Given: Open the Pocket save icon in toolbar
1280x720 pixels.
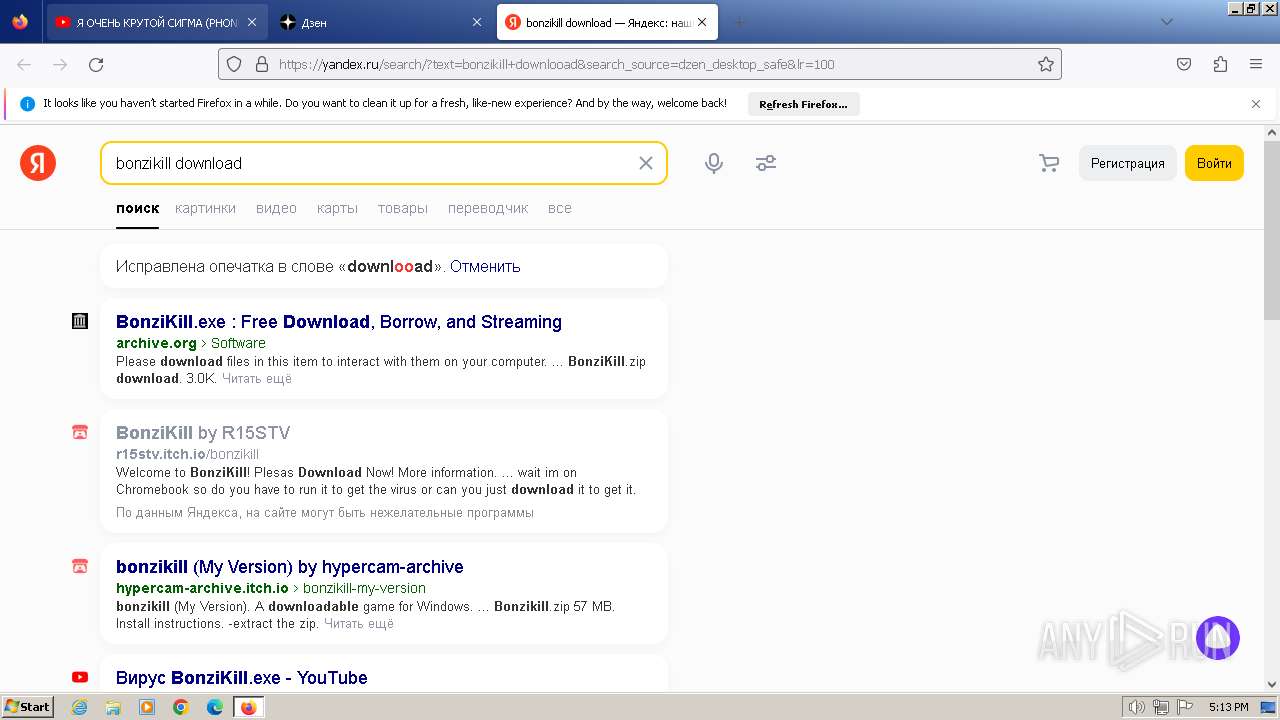Looking at the screenshot, I should [x=1184, y=64].
